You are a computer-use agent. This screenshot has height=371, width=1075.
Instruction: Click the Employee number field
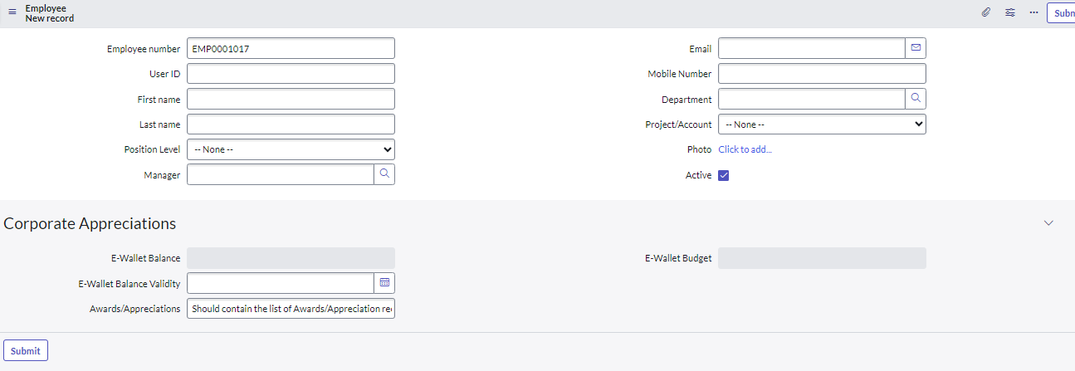tap(291, 49)
